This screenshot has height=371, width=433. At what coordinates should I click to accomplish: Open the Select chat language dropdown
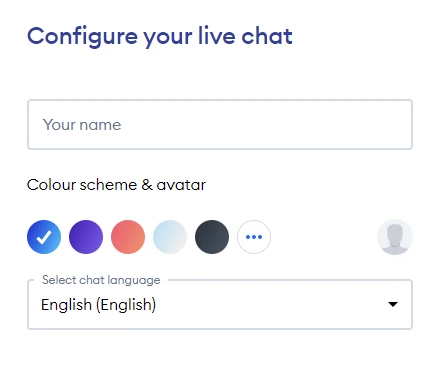pos(220,304)
